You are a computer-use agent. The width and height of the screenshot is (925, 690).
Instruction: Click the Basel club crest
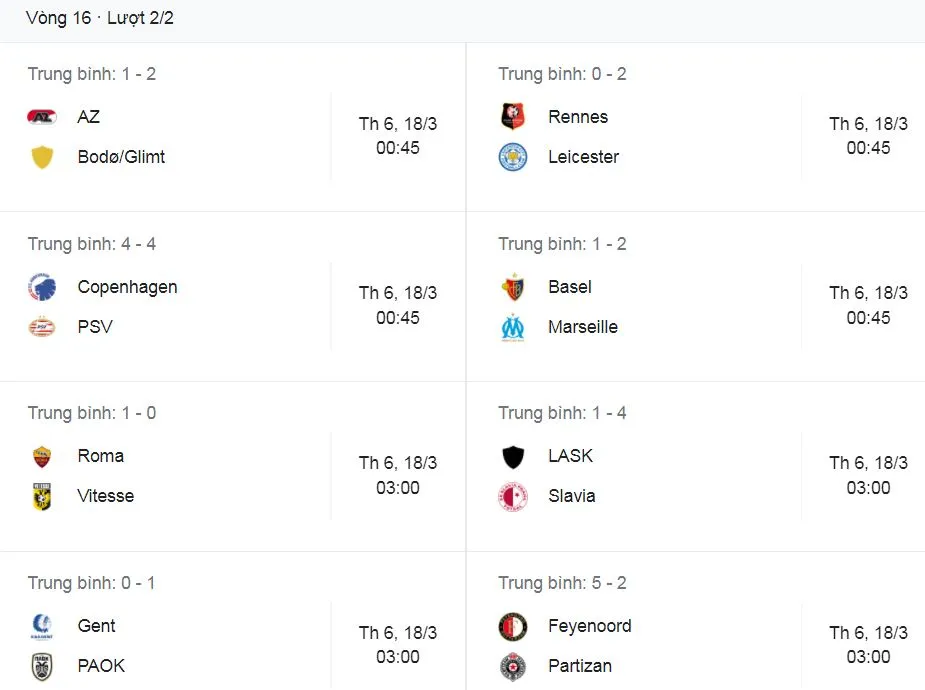coord(513,287)
